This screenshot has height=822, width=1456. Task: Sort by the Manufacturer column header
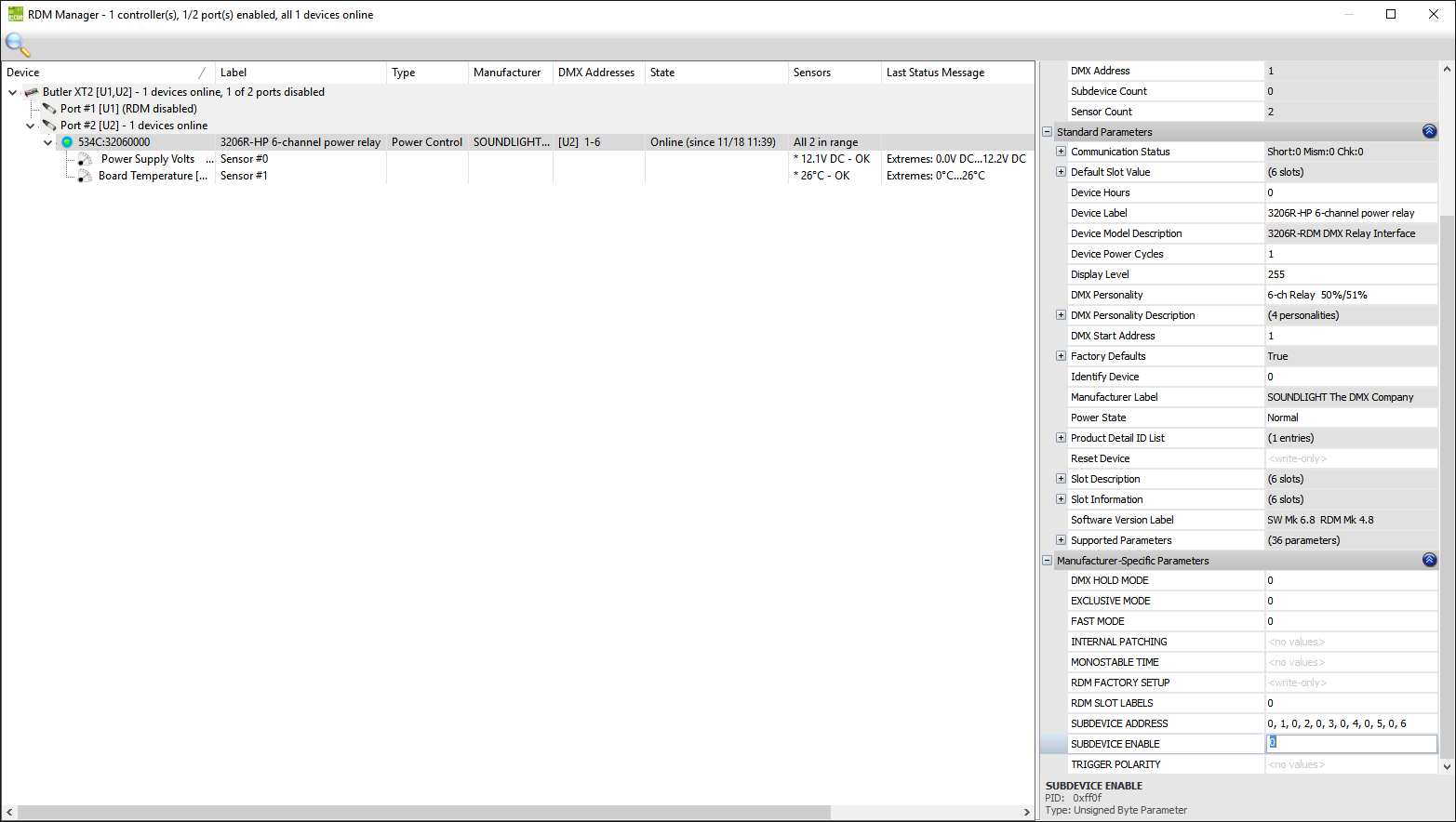click(507, 73)
